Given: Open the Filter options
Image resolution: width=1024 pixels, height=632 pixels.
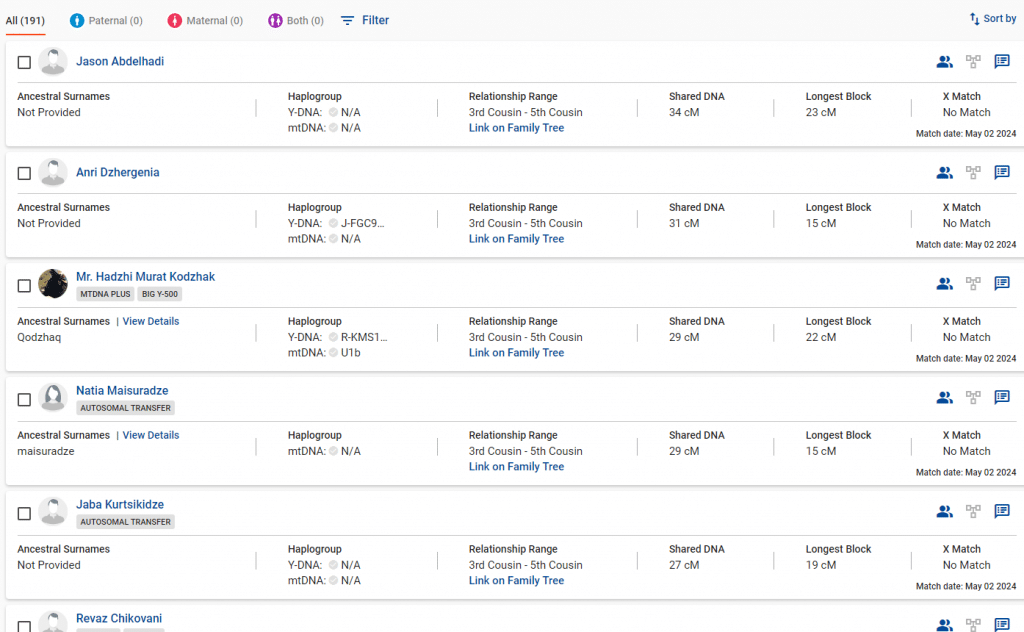Looking at the screenshot, I should pyautogui.click(x=365, y=20).
